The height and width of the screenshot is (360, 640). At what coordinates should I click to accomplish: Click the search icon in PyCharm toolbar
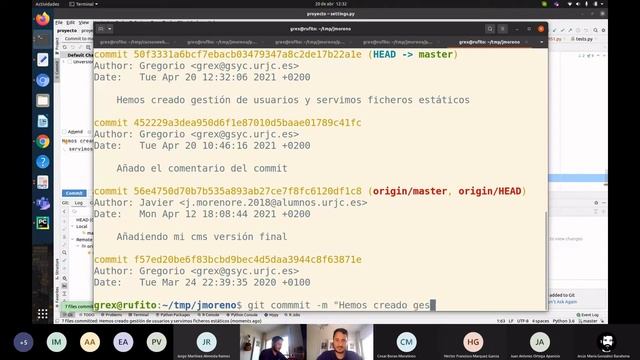coord(596,30)
